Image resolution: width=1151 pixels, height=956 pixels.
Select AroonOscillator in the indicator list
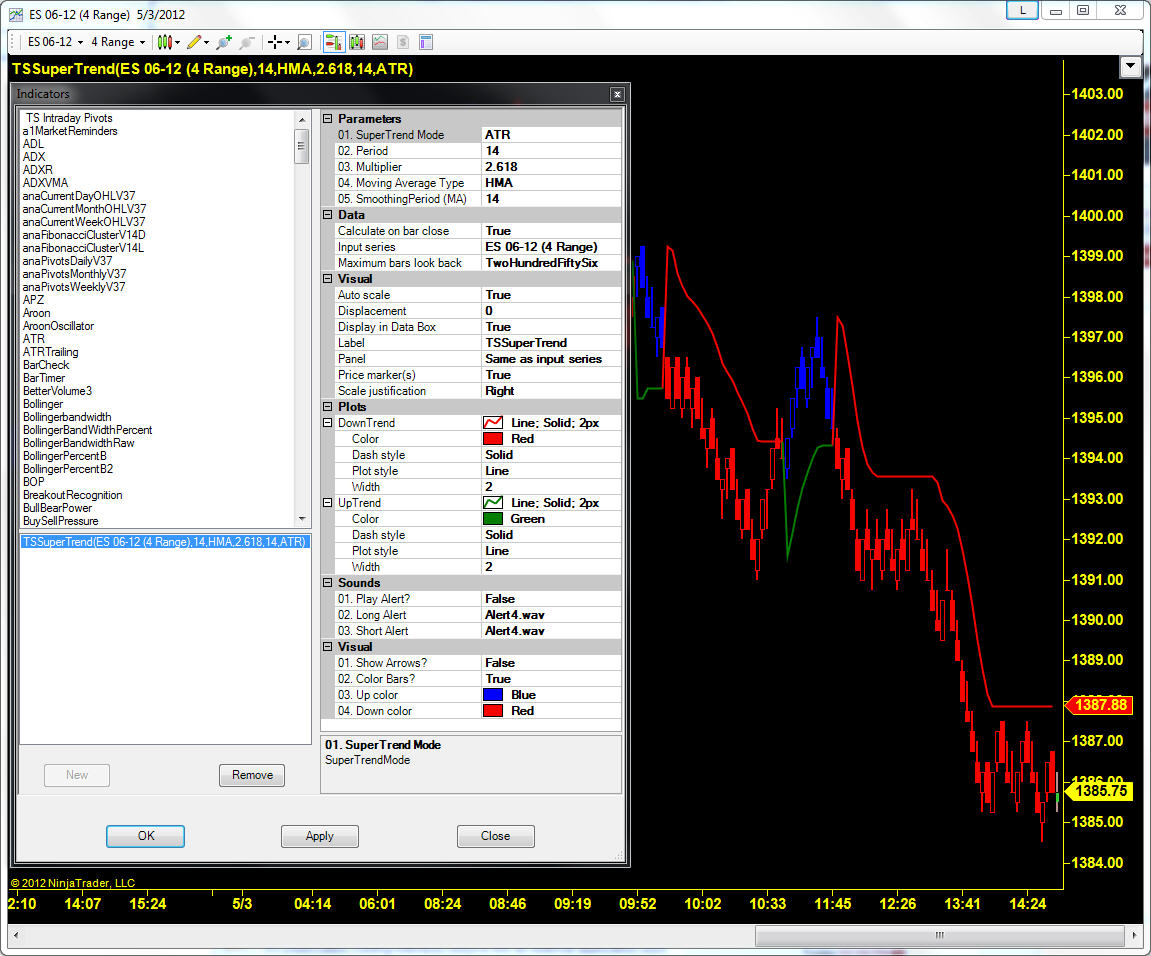point(58,326)
